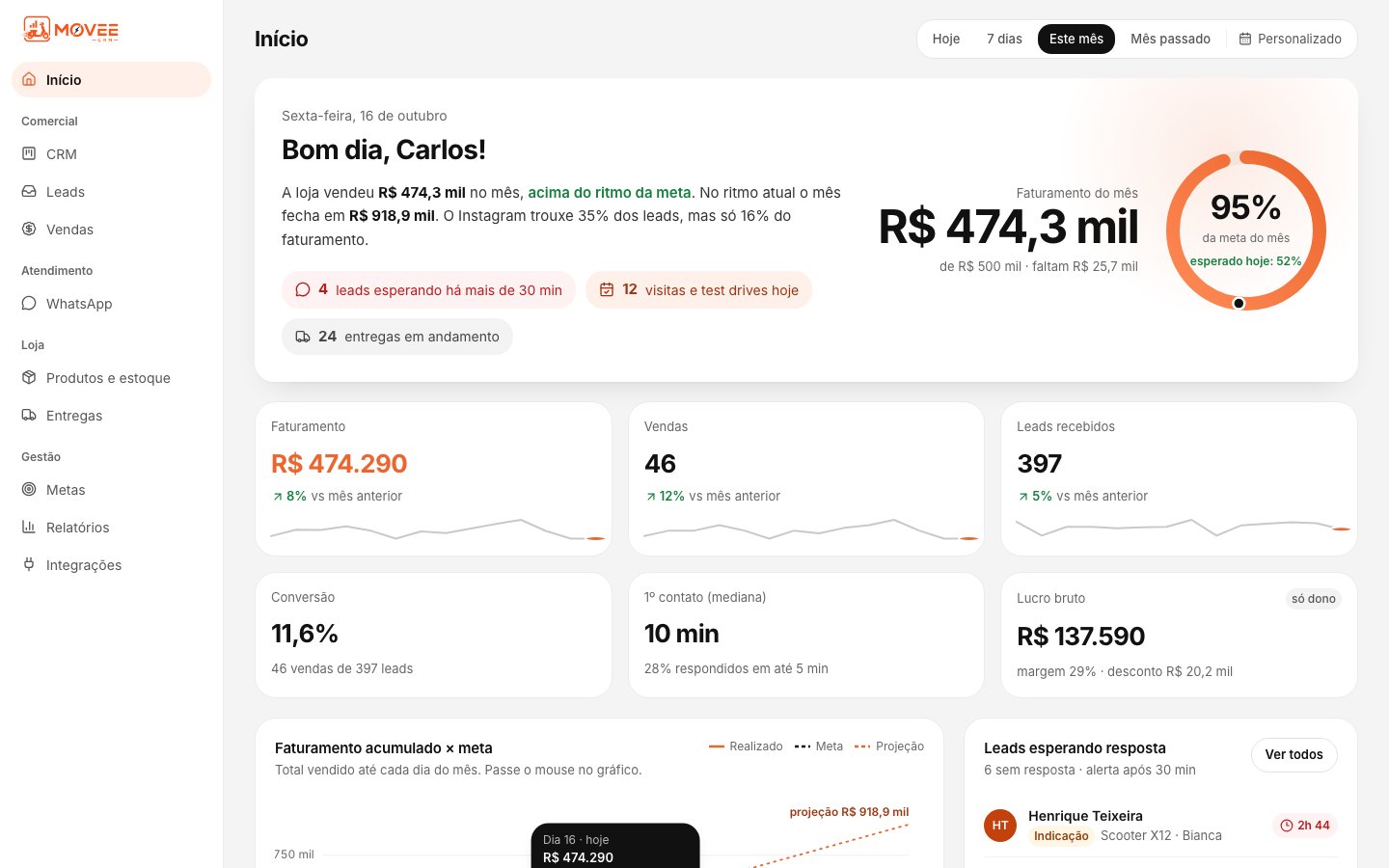Open Henrique Teixeira's waiting lead
Image resolution: width=1389 pixels, height=868 pixels.
[1160, 826]
